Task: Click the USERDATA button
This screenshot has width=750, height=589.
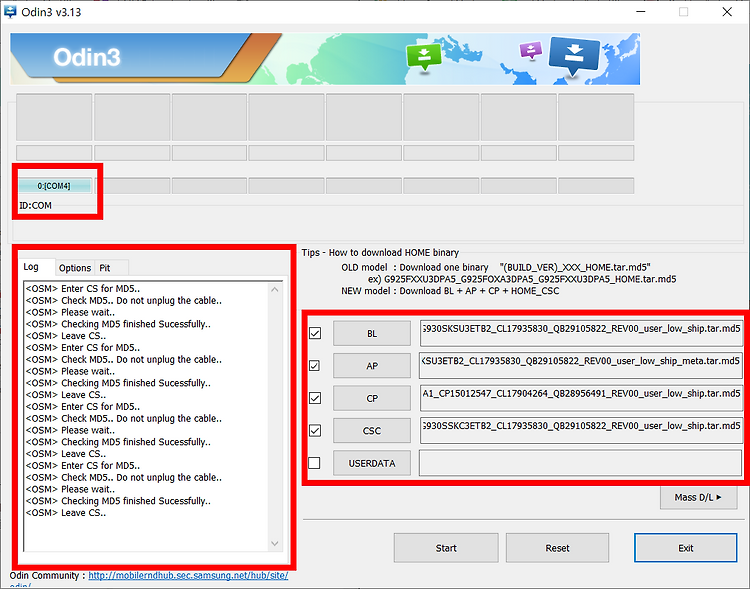Action: pyautogui.click(x=372, y=463)
